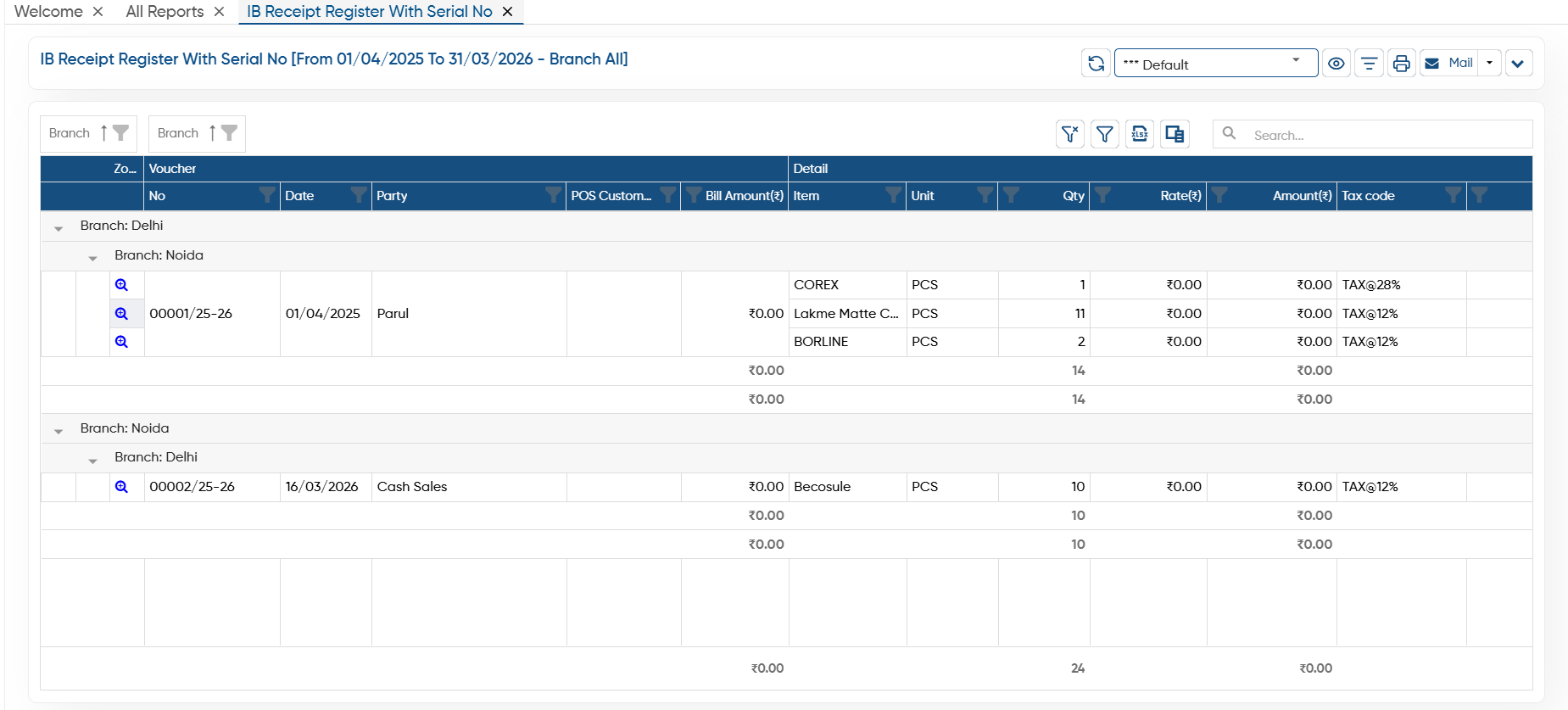Open the Amount column filter

[1219, 196]
